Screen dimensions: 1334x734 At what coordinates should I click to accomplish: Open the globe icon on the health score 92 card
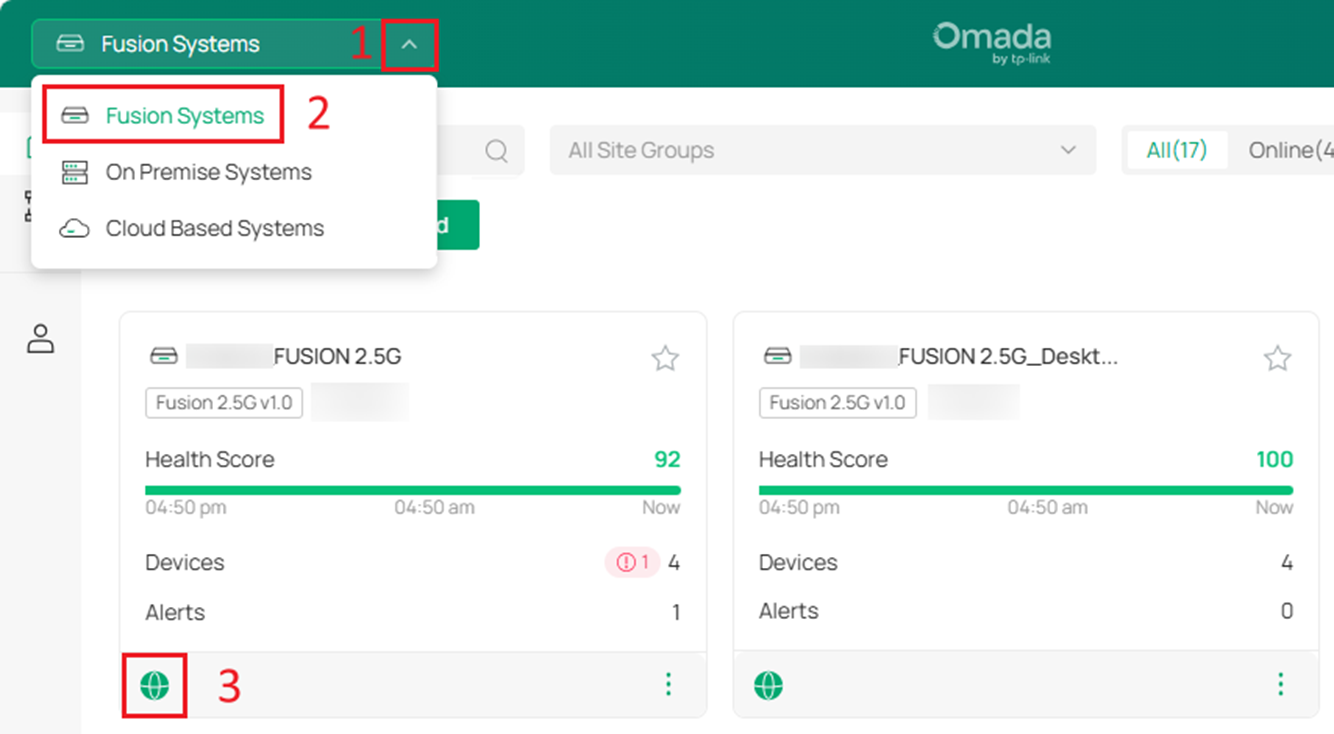(155, 685)
